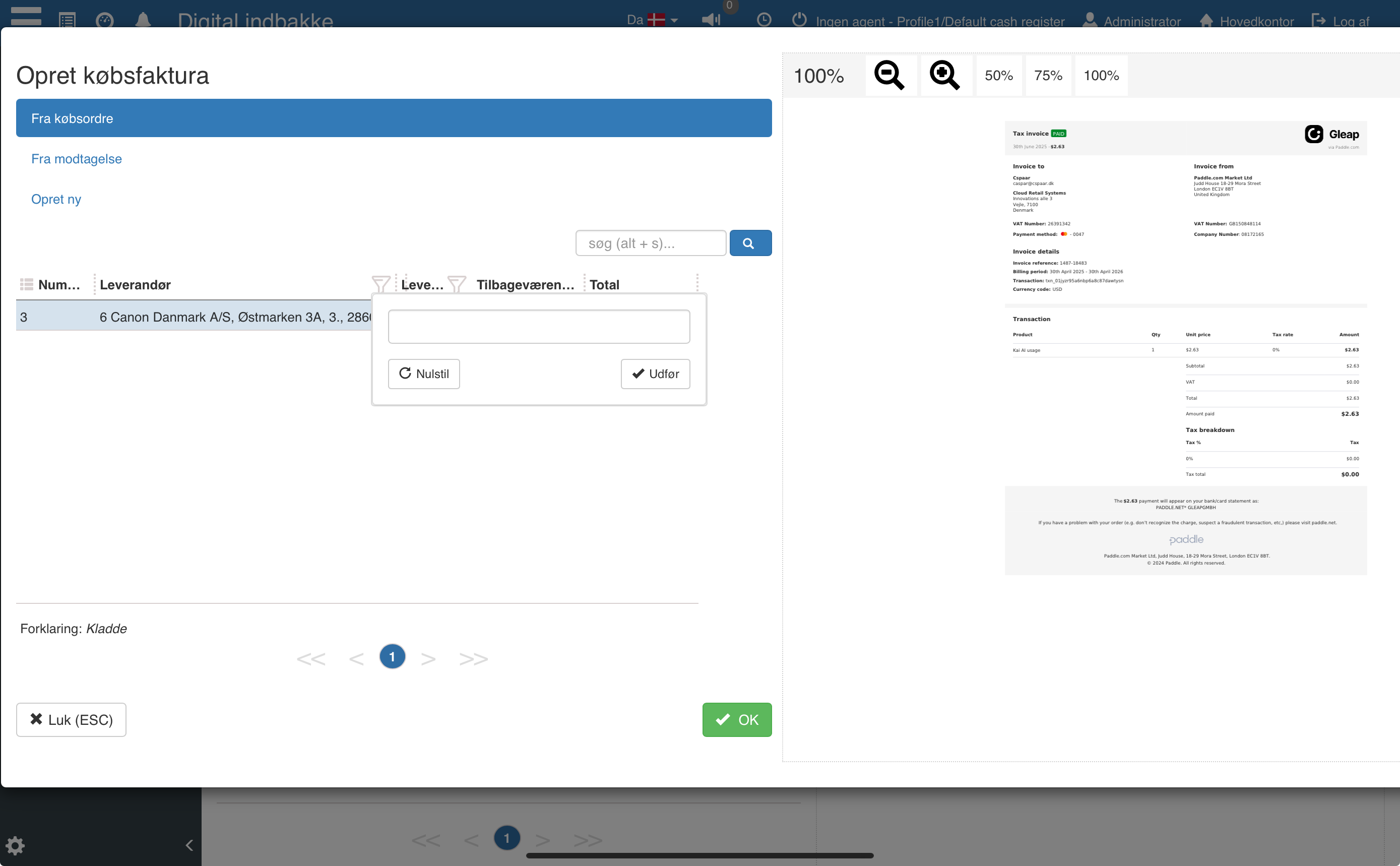Image resolution: width=1400 pixels, height=866 pixels.
Task: Click the filter text input field
Action: [x=538, y=327]
